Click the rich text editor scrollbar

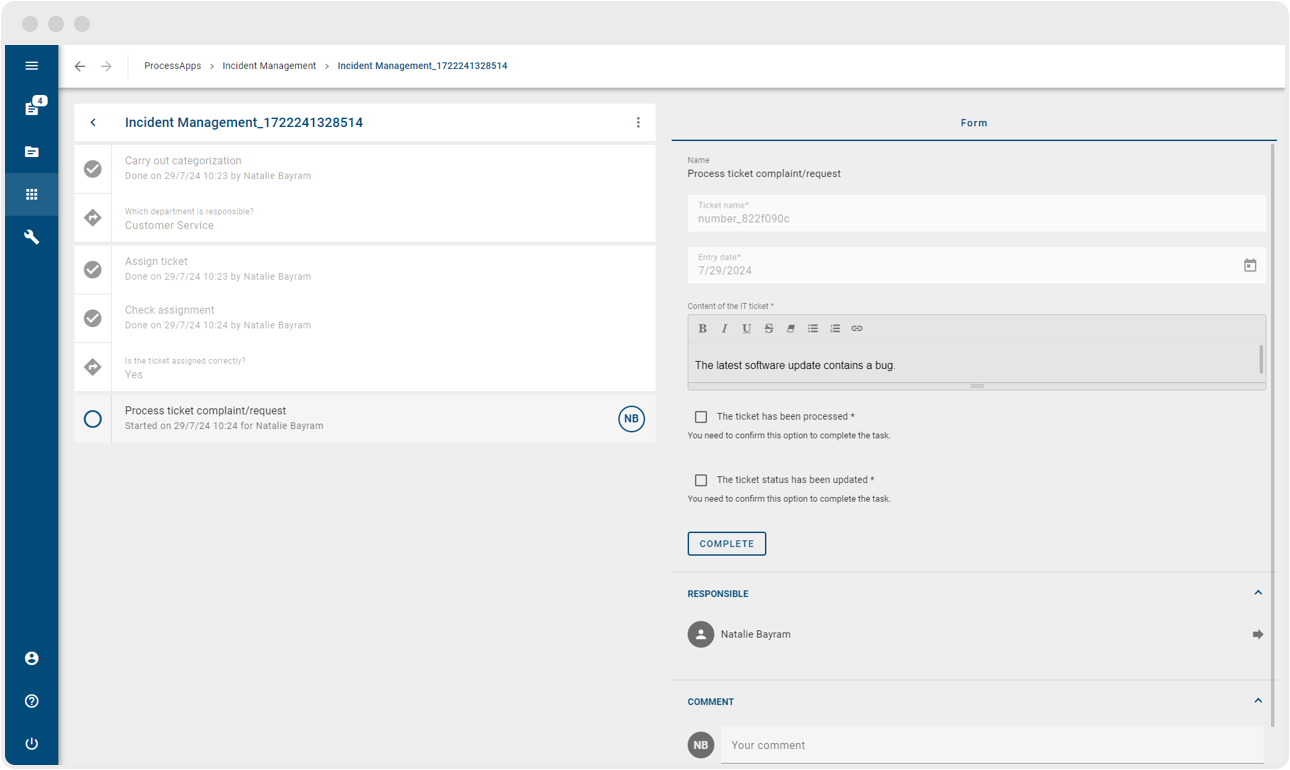point(1261,360)
